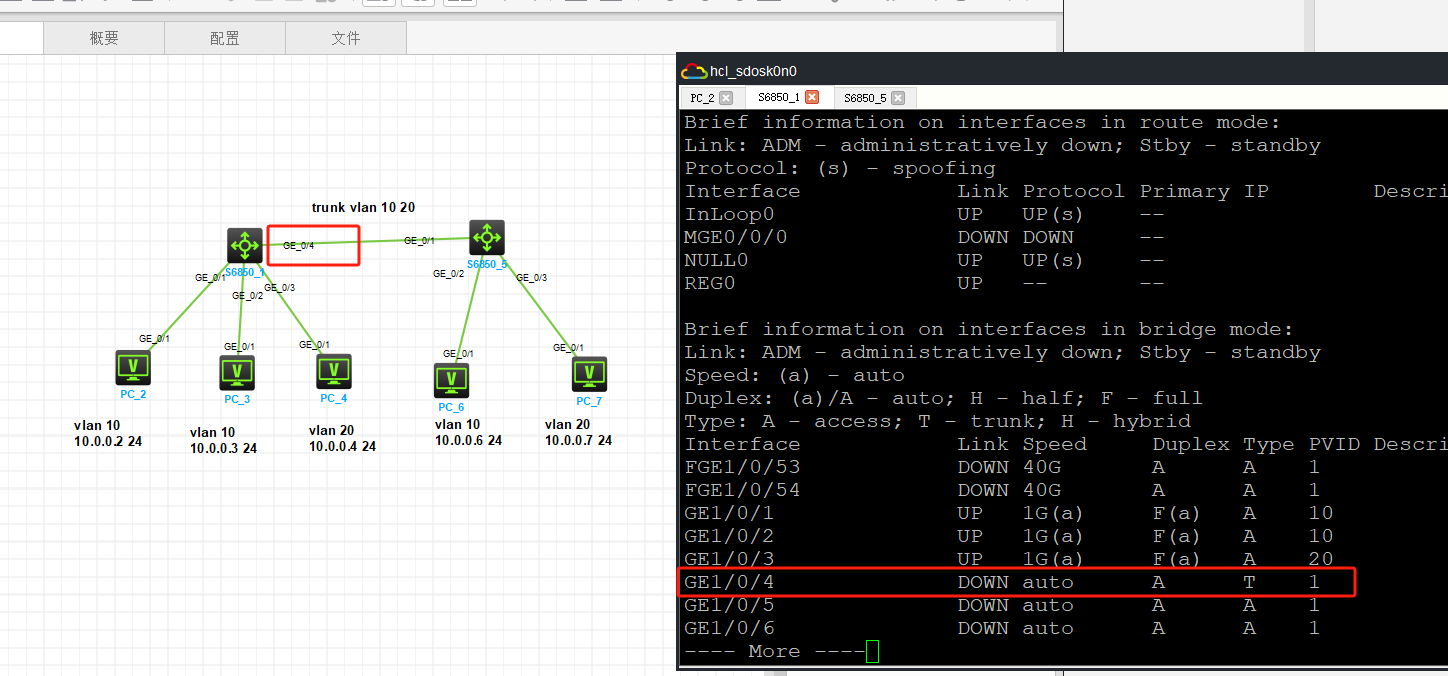Close the PC_2 terminal tab
This screenshot has width=1448, height=676.
(x=726, y=98)
